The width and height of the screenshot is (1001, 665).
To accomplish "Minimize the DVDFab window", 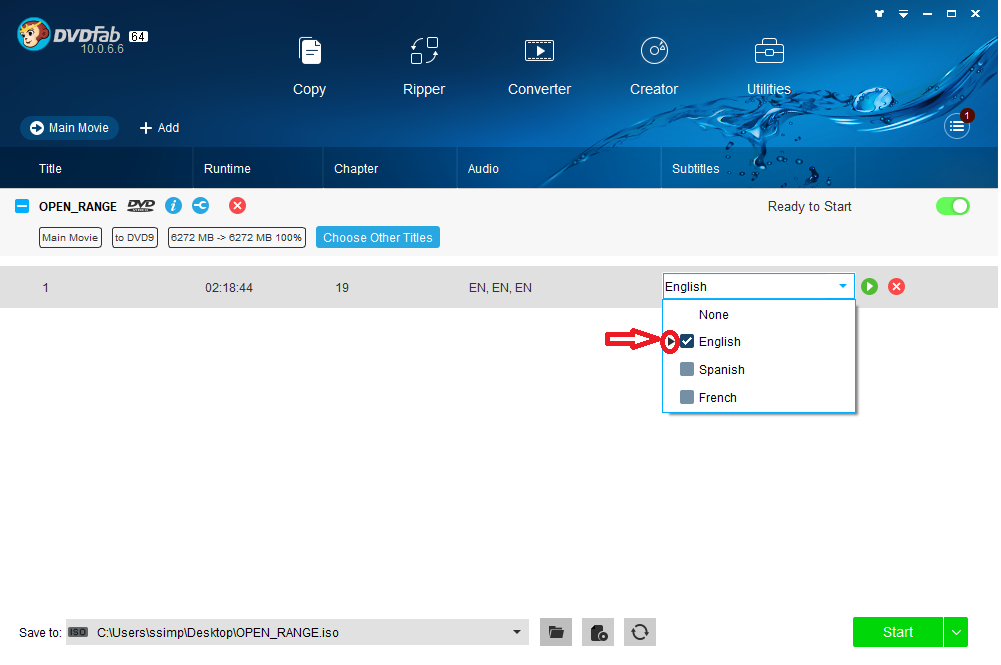I will (927, 13).
